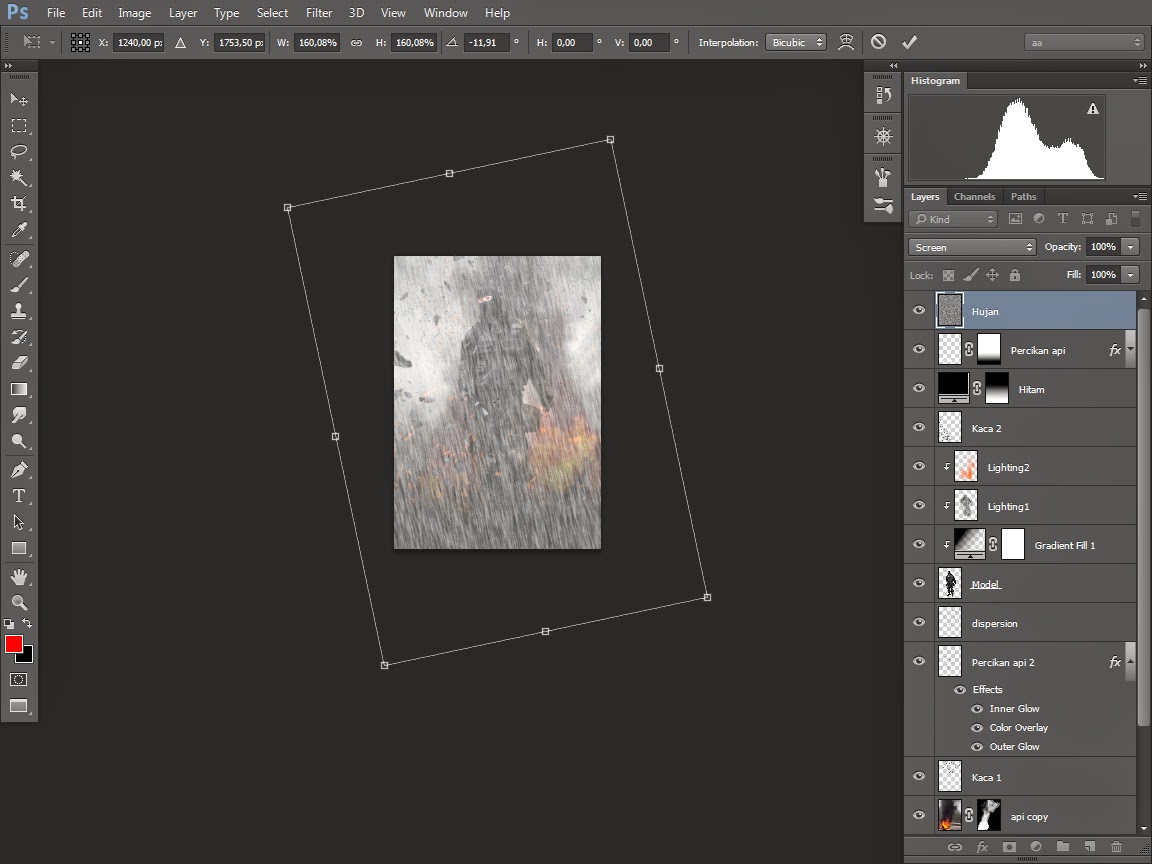
Task: Select the Pen tool
Action: (19, 470)
